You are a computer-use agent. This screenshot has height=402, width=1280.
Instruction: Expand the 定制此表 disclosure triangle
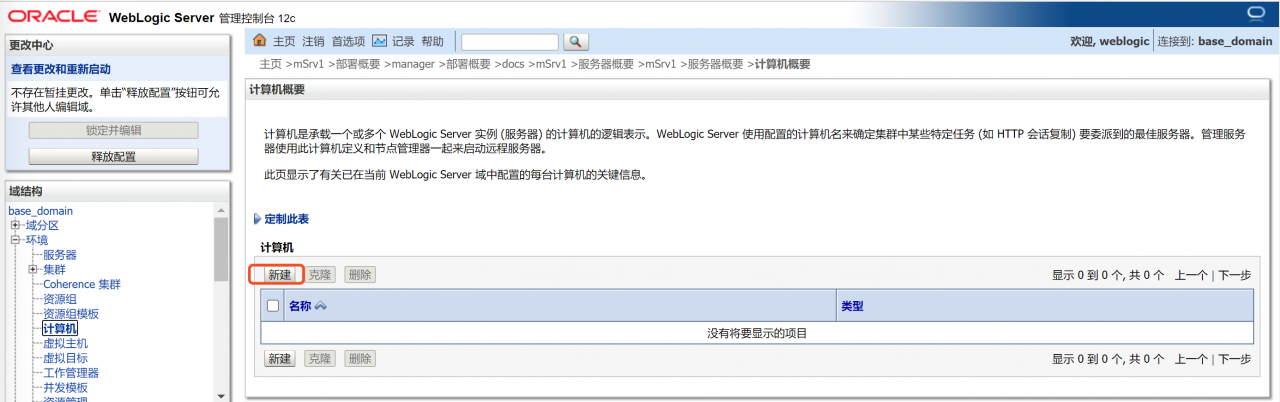pos(257,219)
